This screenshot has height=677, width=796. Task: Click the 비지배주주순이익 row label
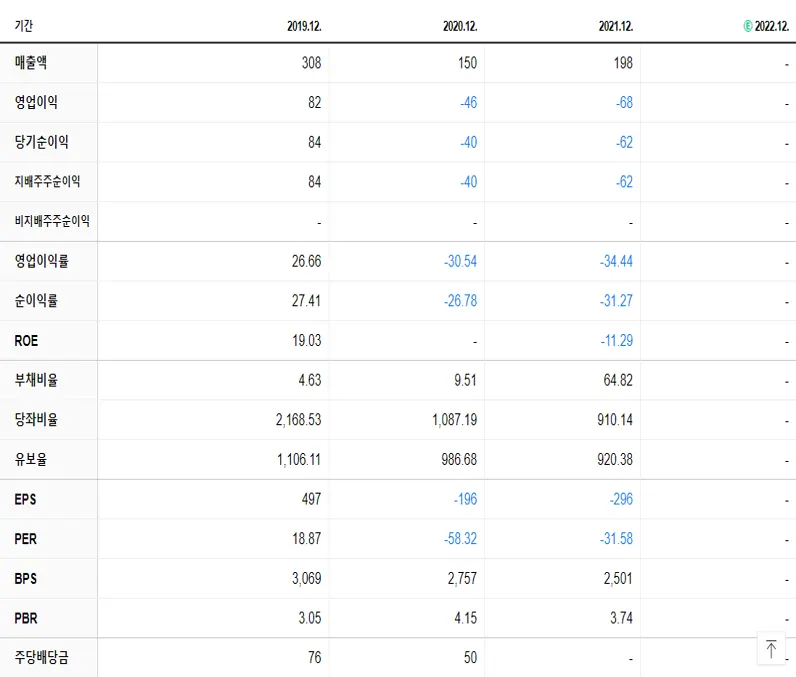(x=52, y=221)
